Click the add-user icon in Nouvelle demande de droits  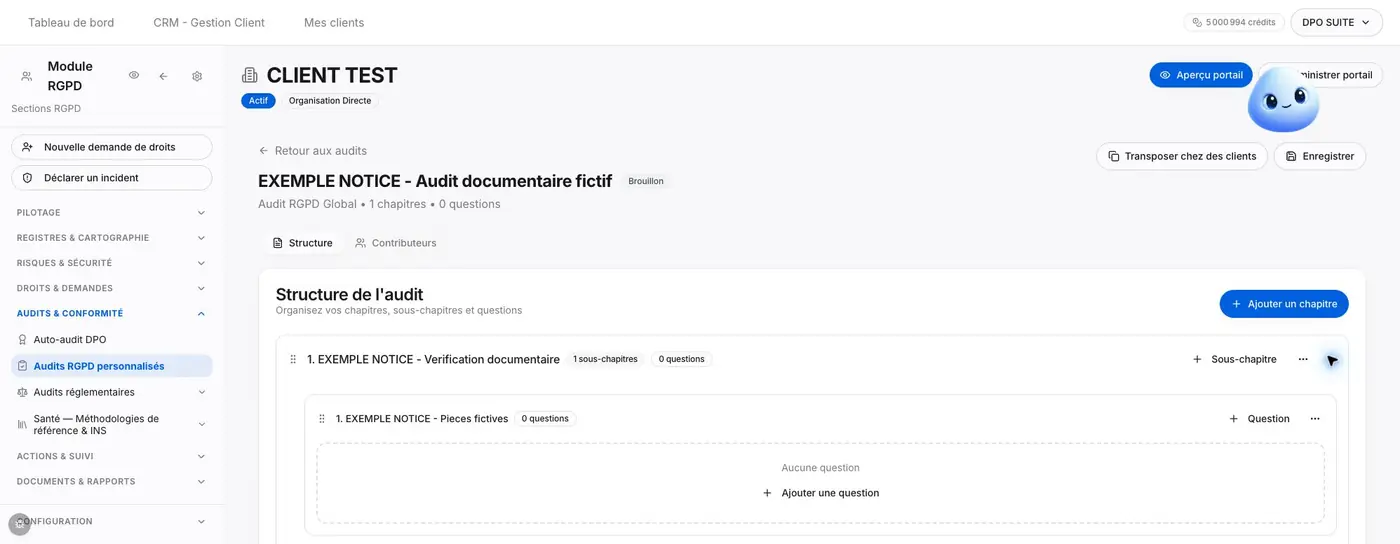coord(27,147)
